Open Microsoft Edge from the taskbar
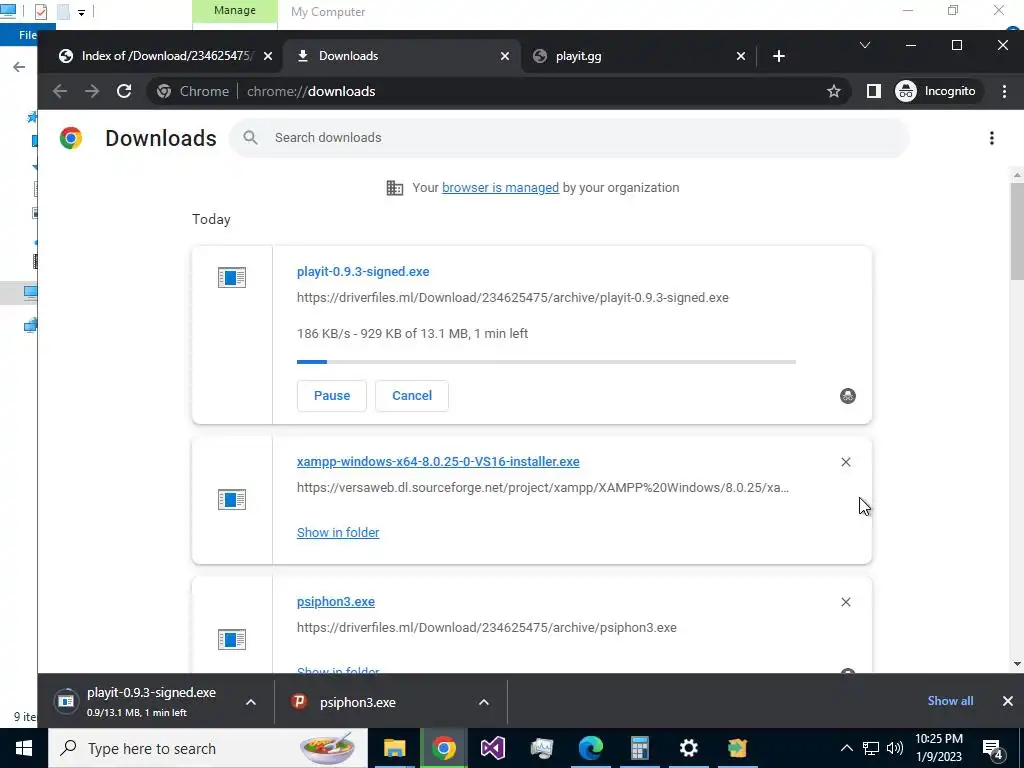This screenshot has height=768, width=1024. pyautogui.click(x=590, y=748)
